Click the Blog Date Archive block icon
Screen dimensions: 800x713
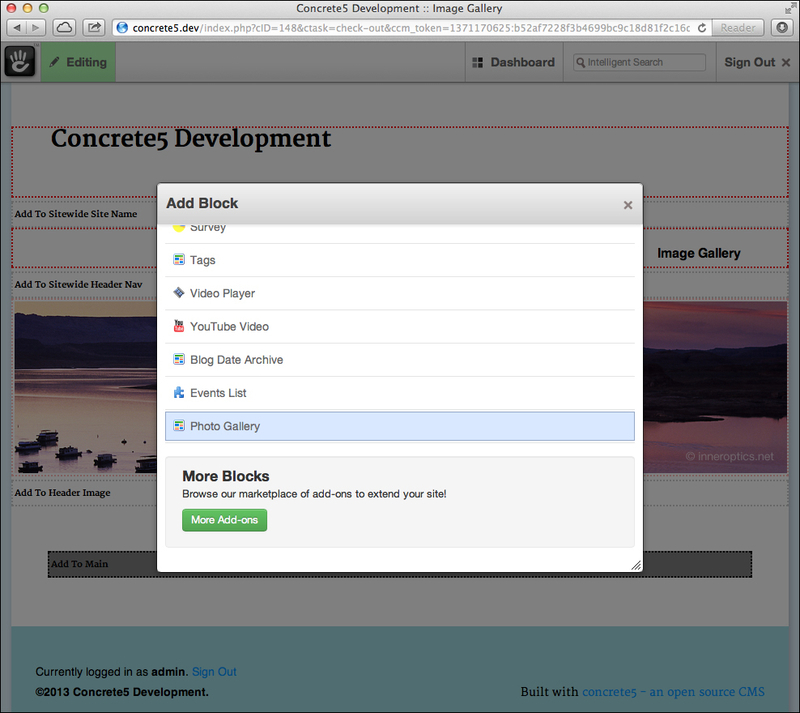pyautogui.click(x=179, y=359)
